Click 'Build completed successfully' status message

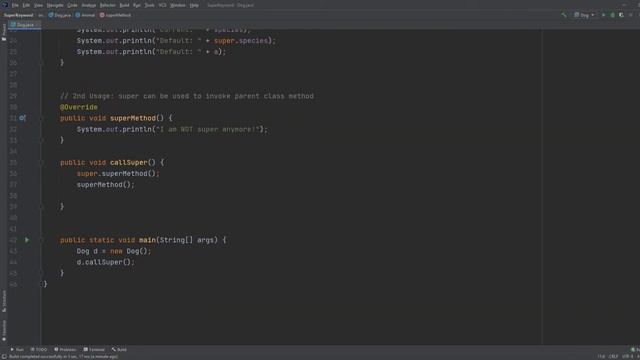tap(63, 357)
